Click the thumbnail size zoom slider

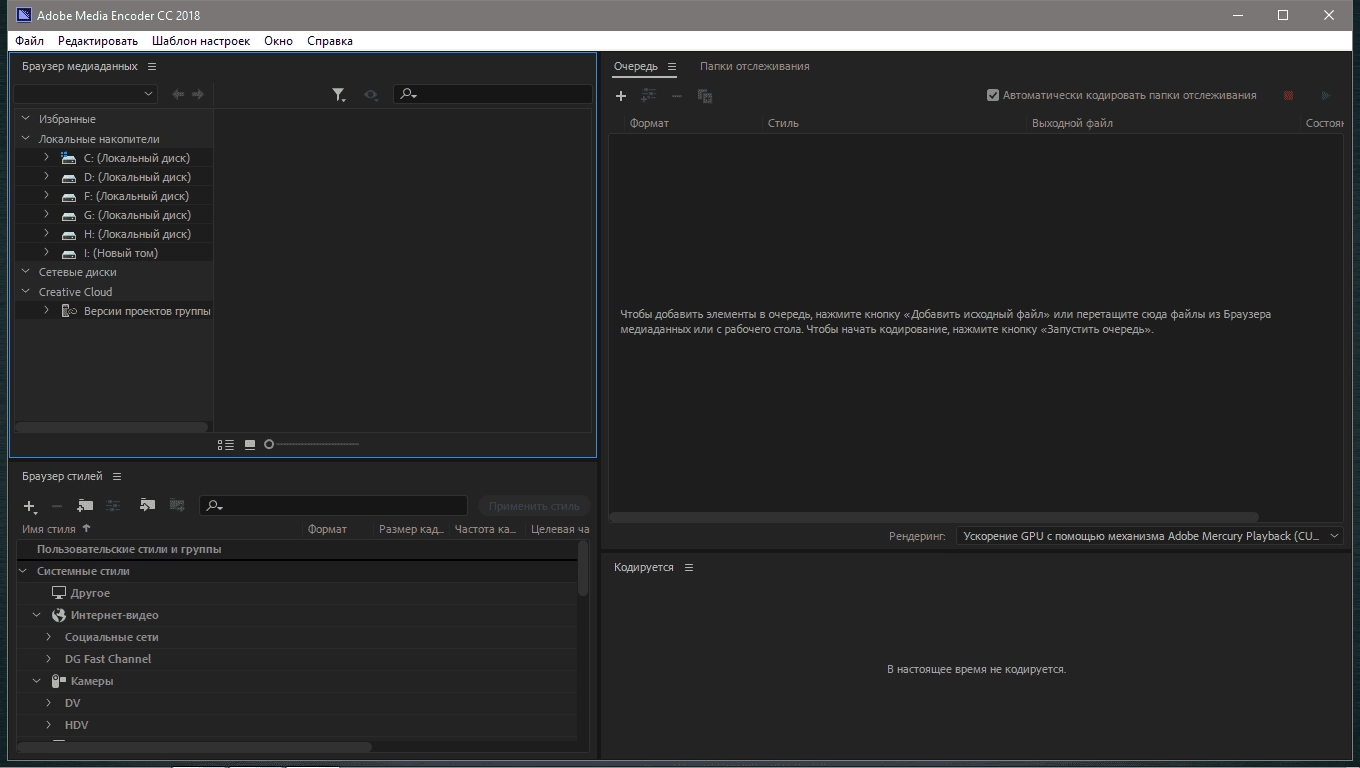click(x=311, y=445)
